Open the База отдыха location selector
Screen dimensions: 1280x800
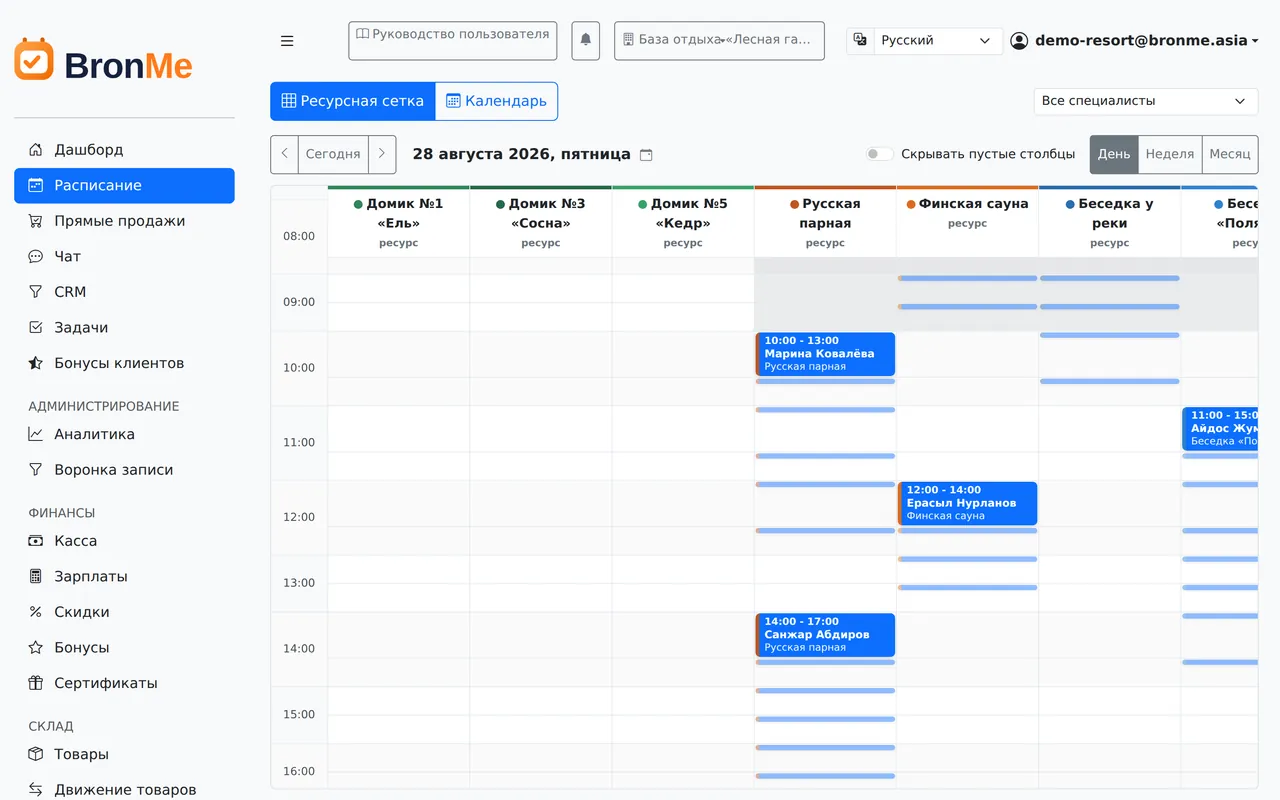tap(719, 41)
